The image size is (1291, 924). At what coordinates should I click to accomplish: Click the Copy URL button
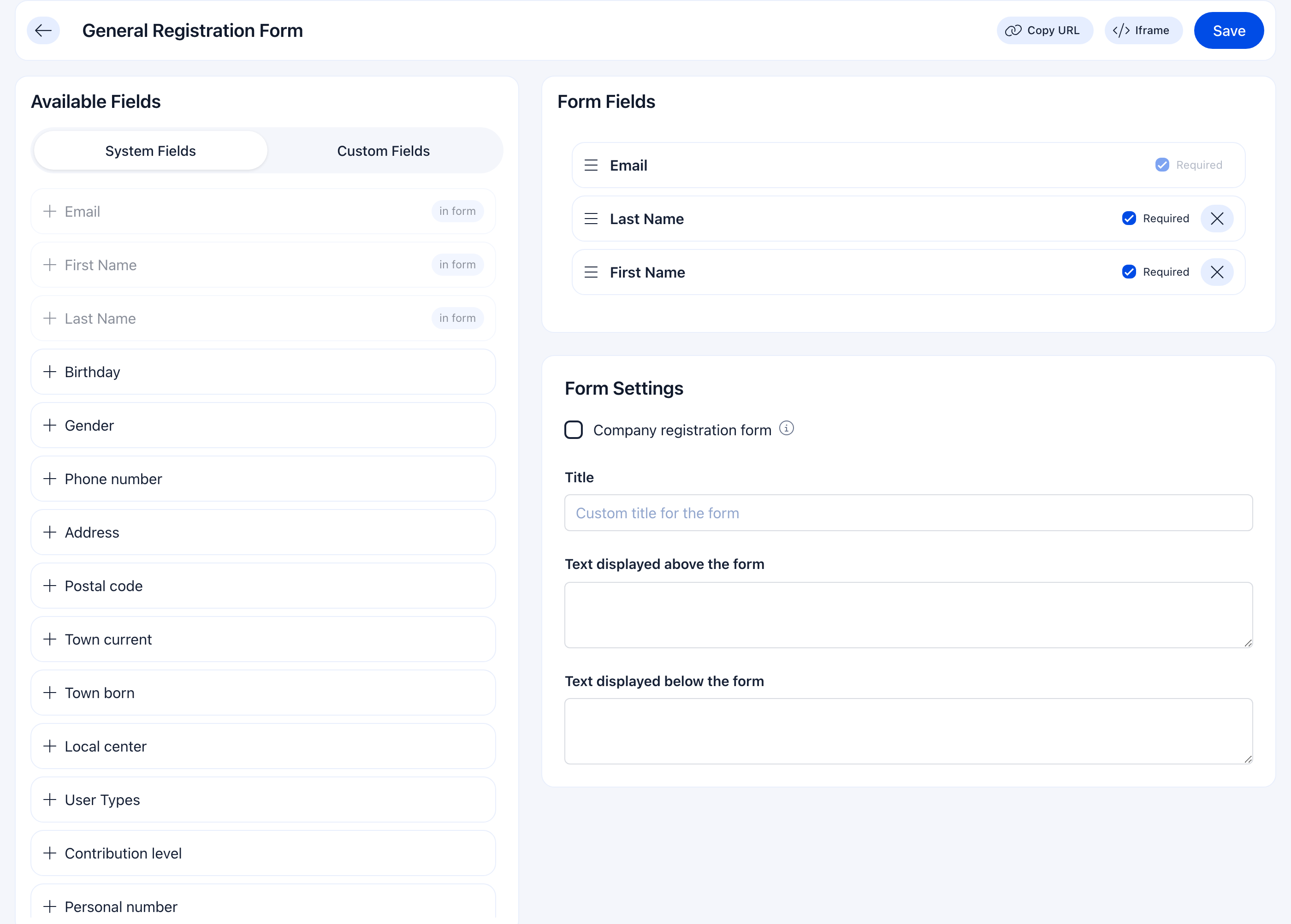[1045, 30]
